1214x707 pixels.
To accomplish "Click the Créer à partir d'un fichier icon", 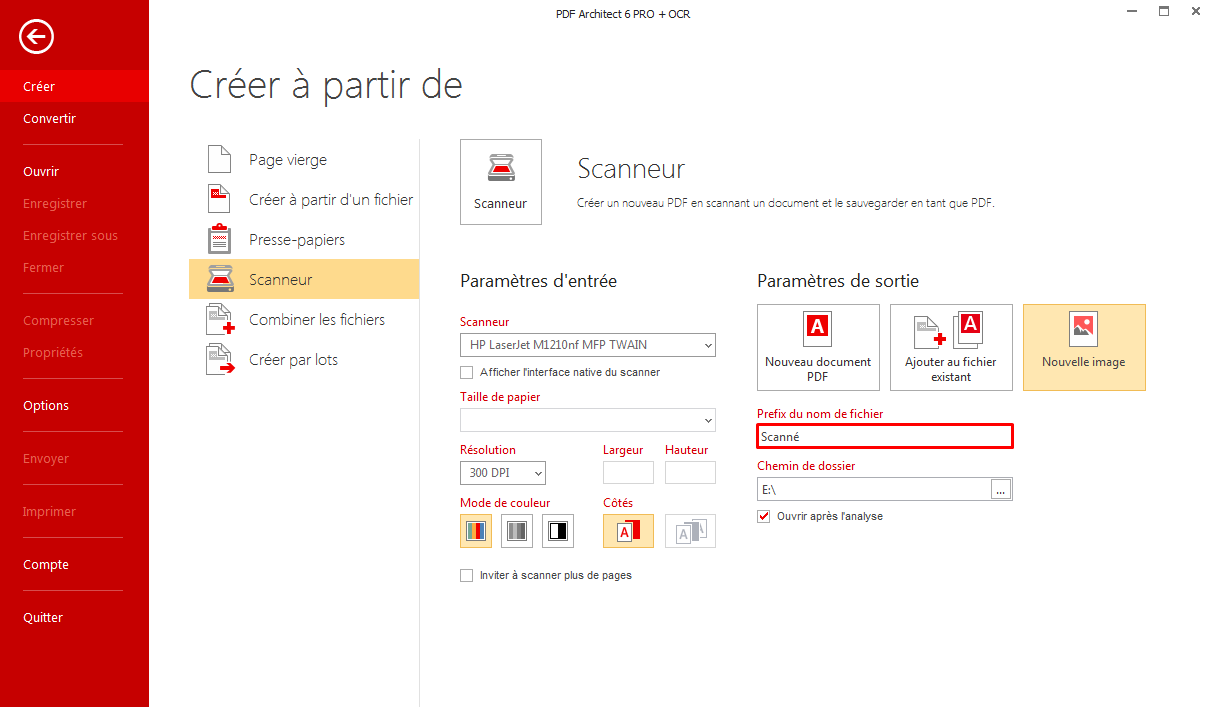I will click(x=219, y=200).
